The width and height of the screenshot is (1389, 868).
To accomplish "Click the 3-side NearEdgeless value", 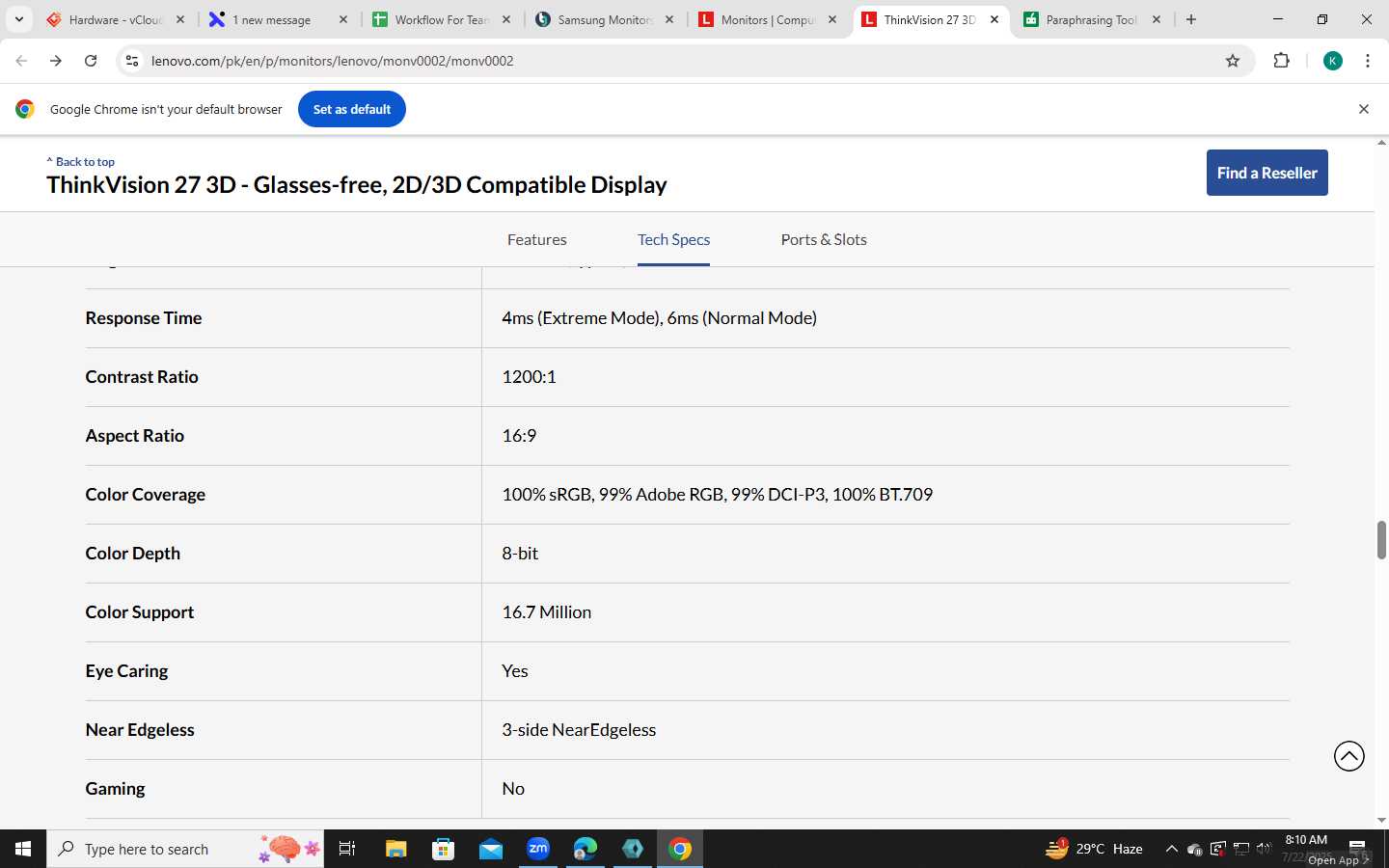I will 579,730.
